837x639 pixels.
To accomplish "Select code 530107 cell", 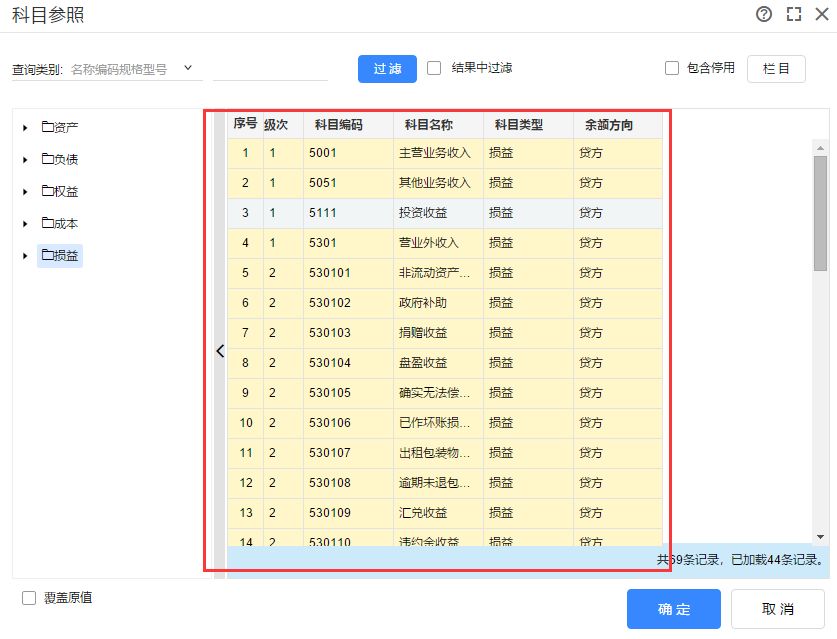I will (x=348, y=453).
